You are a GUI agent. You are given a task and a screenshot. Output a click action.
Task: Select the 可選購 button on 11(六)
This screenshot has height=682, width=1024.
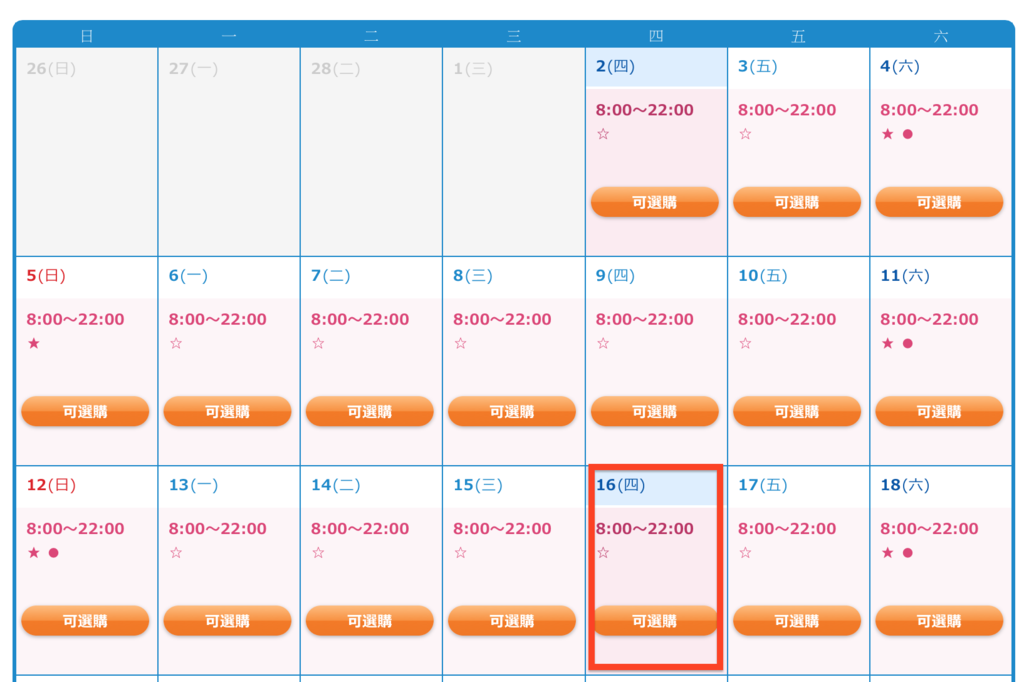[939, 412]
